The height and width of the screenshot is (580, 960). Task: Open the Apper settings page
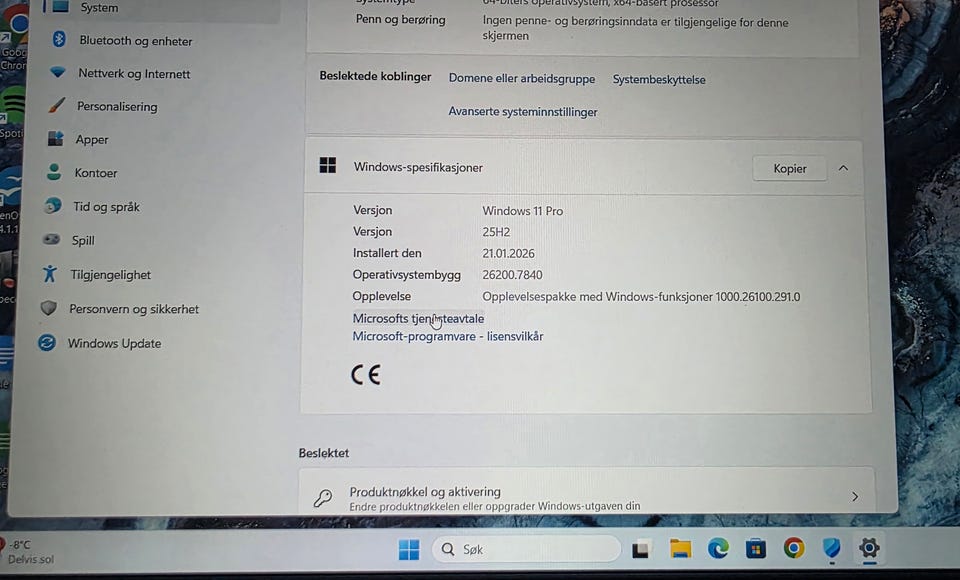[x=92, y=140]
